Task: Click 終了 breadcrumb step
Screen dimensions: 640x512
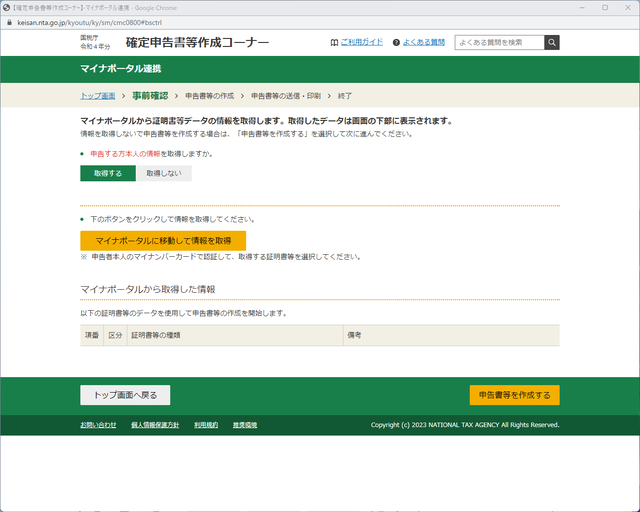Action: (x=344, y=96)
